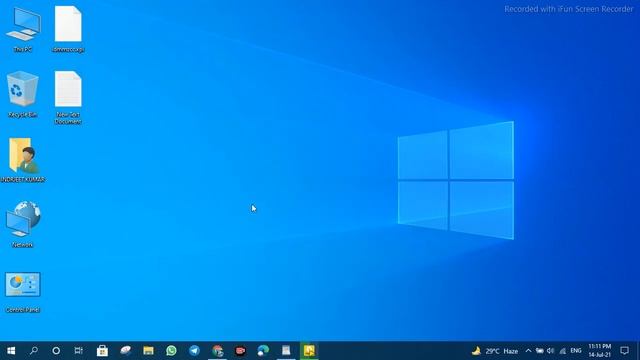Screen dimensions: 640x360
Task: Open the Action Center notifications icon
Action: [624, 351]
